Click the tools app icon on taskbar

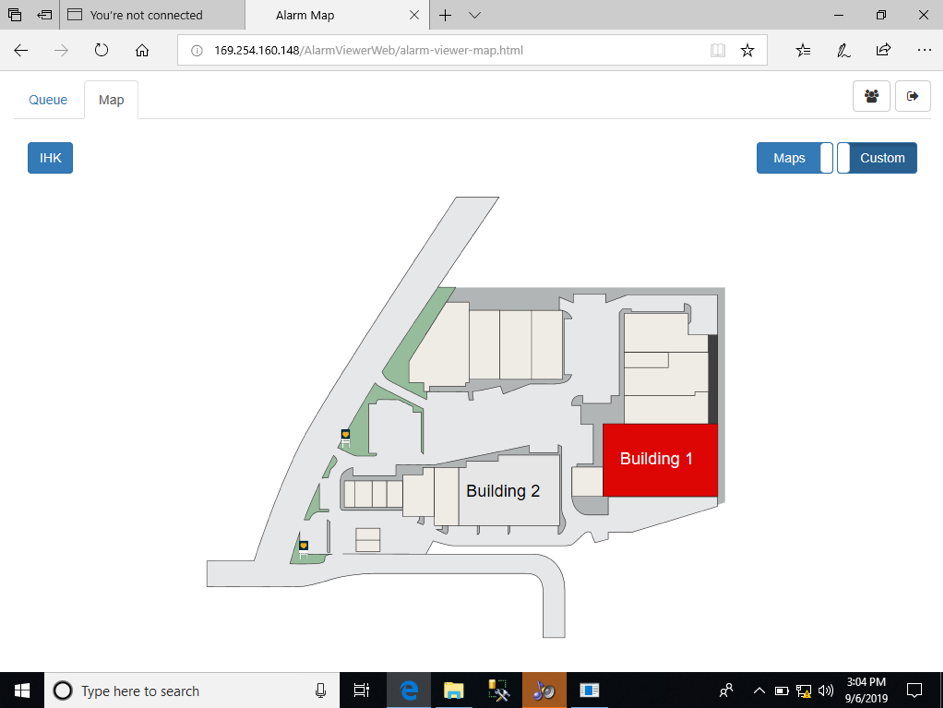point(499,691)
